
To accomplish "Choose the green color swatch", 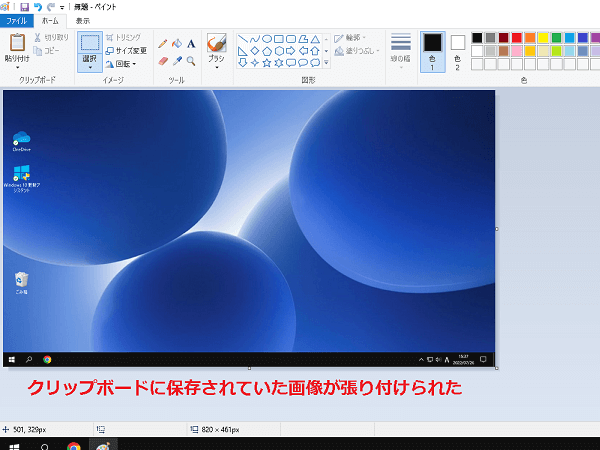I will point(556,38).
